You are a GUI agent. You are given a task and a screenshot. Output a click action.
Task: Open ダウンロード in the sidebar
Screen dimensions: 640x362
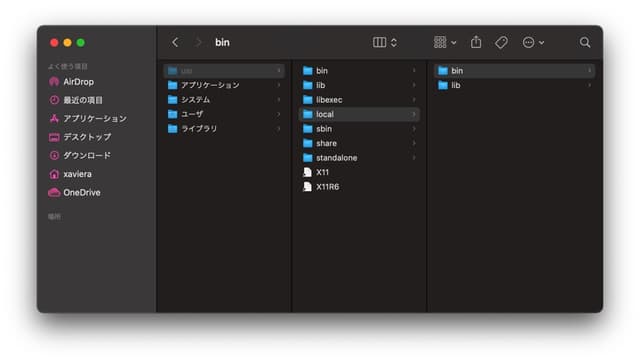[80, 155]
